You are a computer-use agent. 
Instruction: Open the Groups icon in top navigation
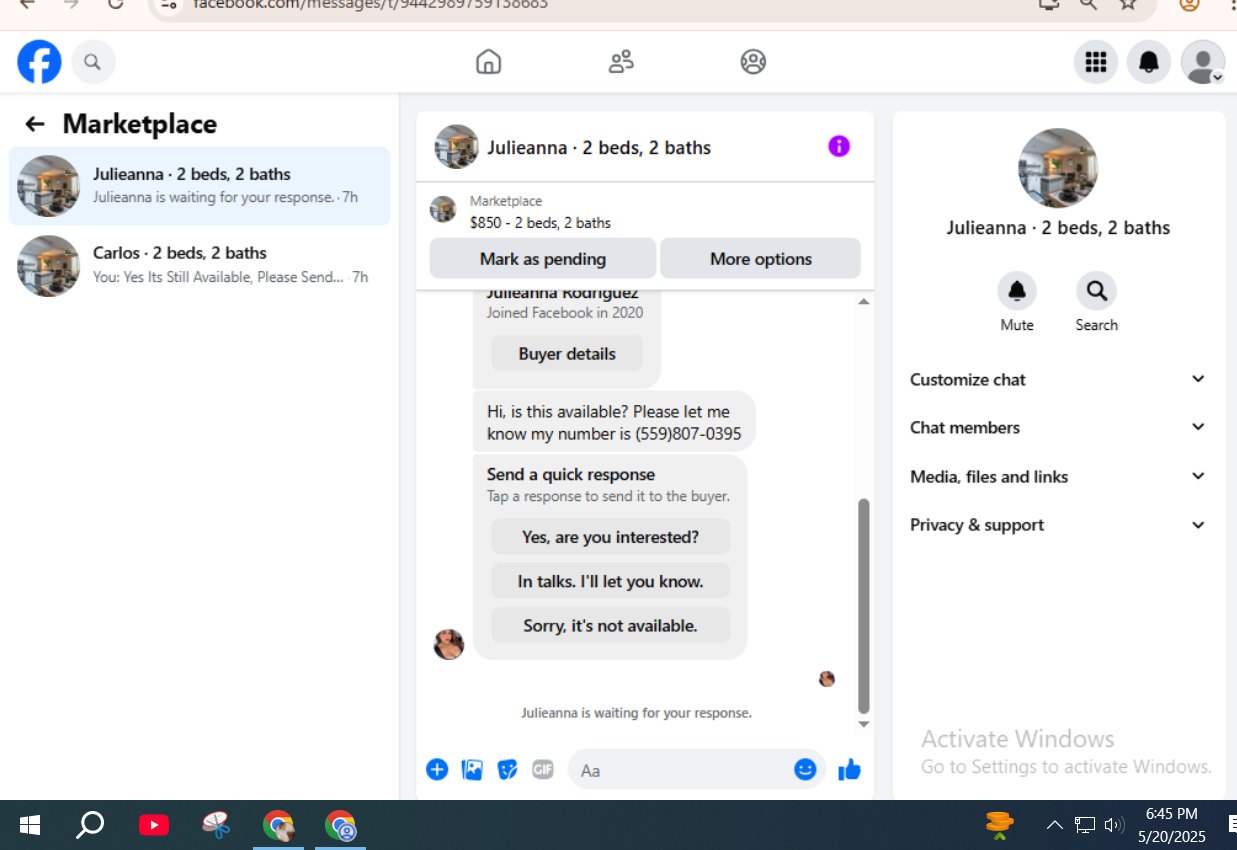tap(753, 62)
